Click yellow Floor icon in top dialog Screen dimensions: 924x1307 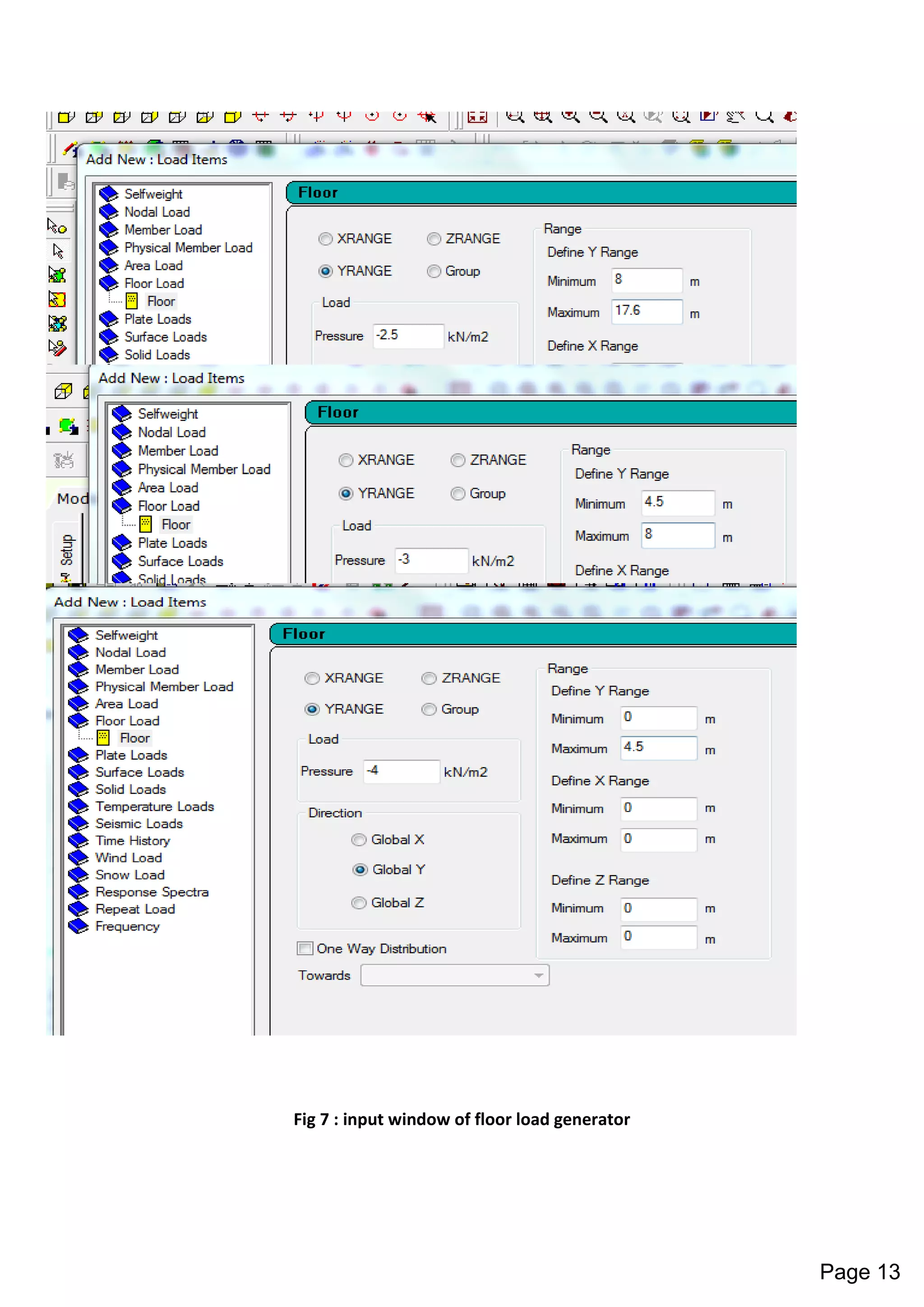tap(131, 301)
